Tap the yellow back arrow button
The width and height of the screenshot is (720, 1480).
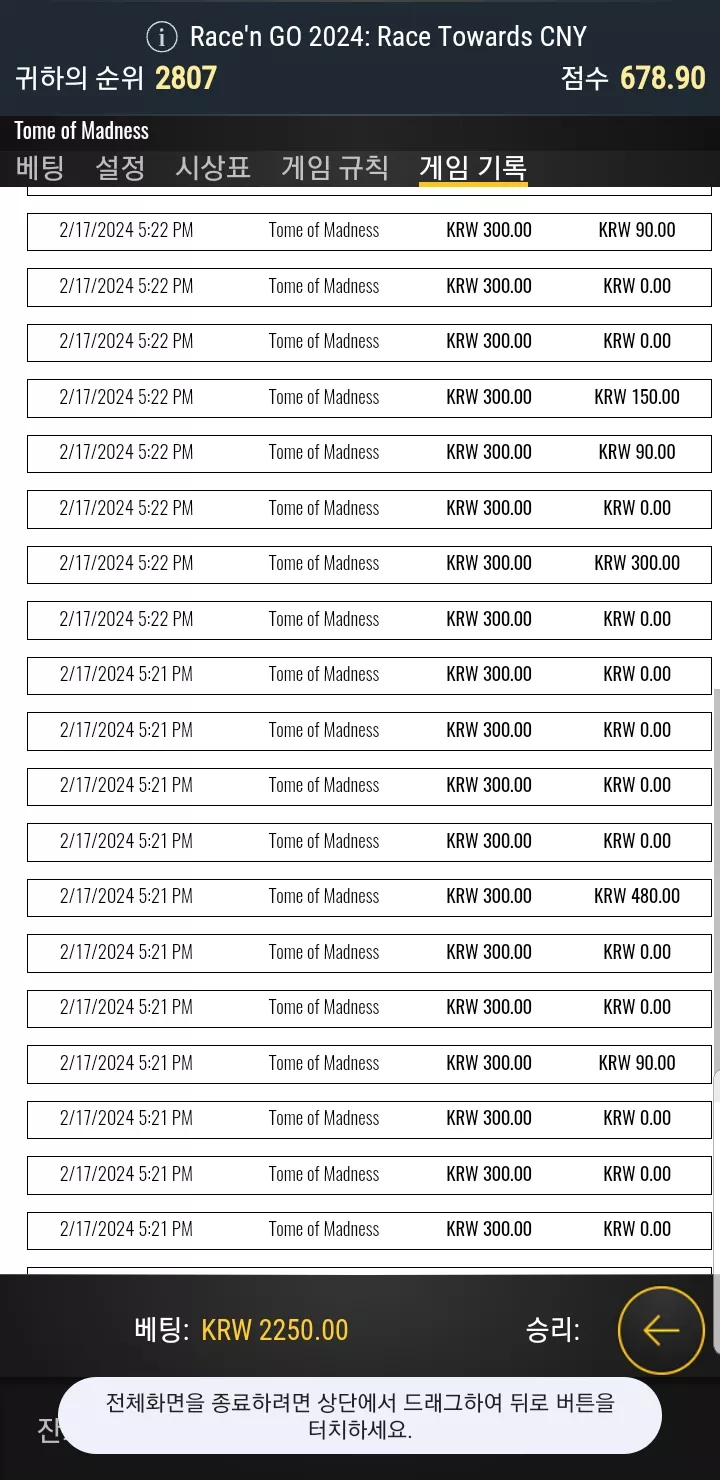tap(661, 1330)
